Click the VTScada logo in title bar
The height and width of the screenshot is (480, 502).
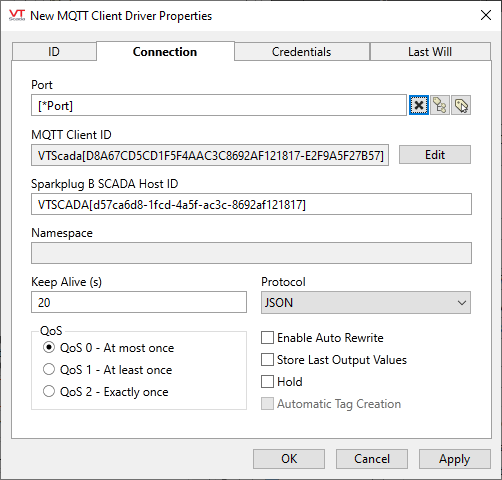click(x=17, y=15)
